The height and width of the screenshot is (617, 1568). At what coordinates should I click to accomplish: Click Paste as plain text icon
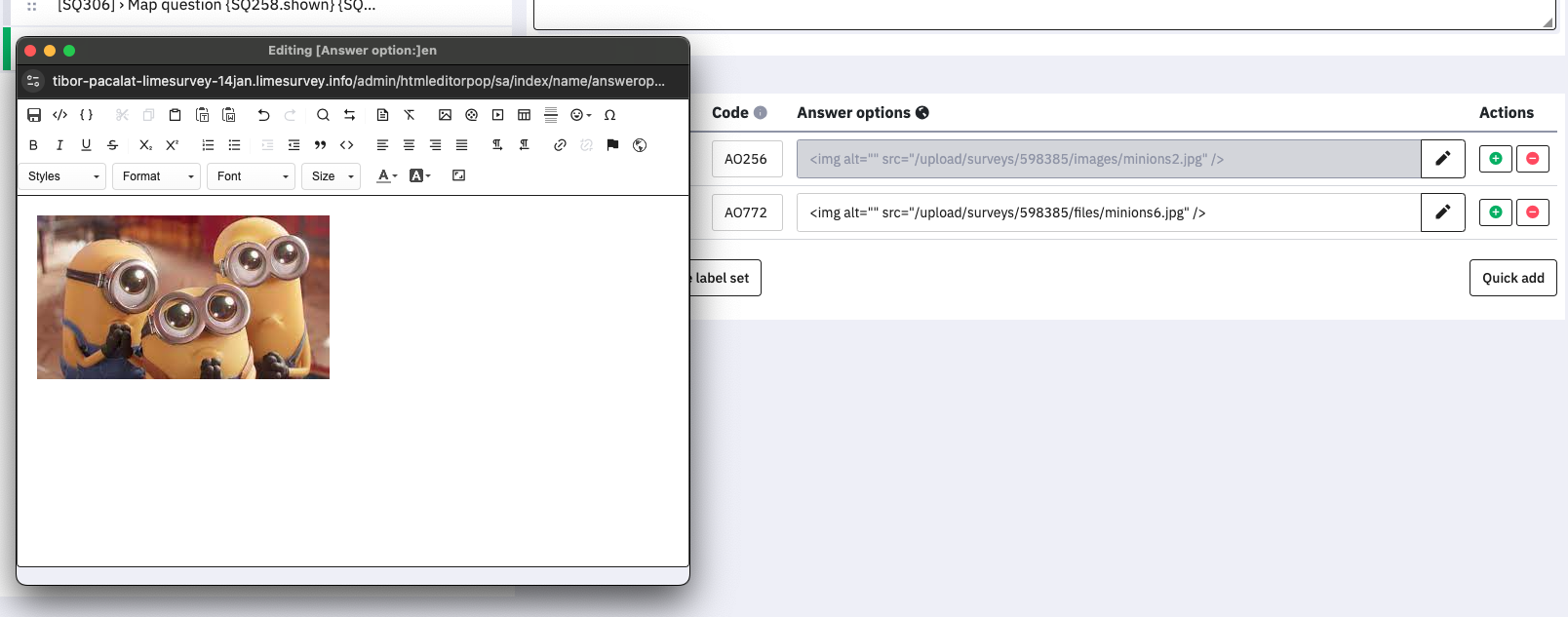(x=203, y=115)
